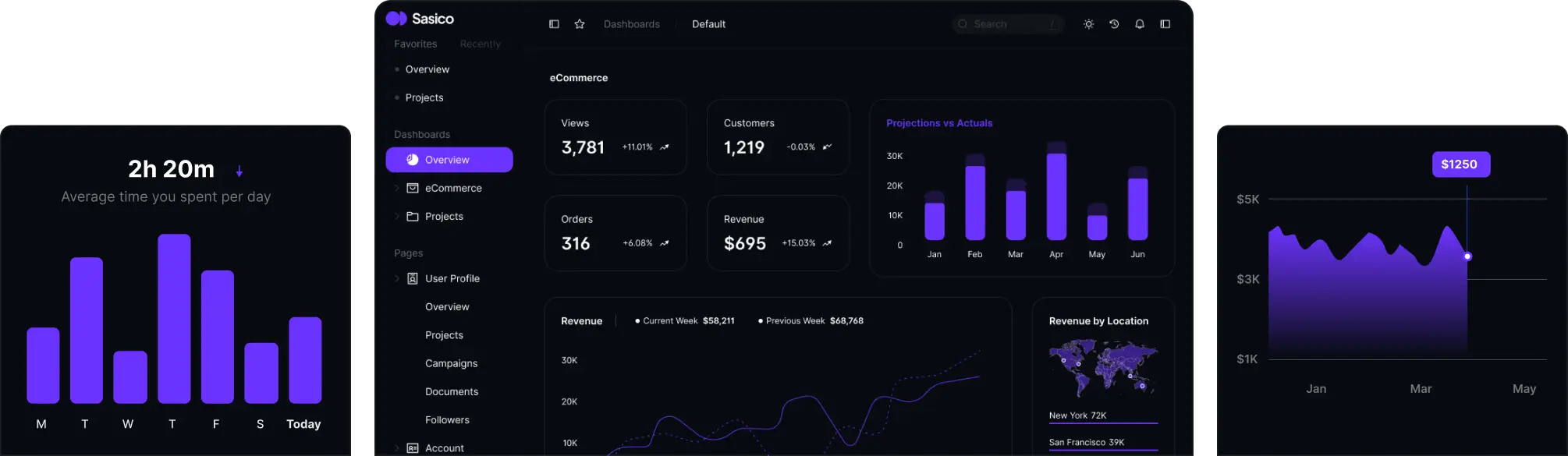1568x456 pixels.
Task: Expand the Account section chevron
Action: 396,448
